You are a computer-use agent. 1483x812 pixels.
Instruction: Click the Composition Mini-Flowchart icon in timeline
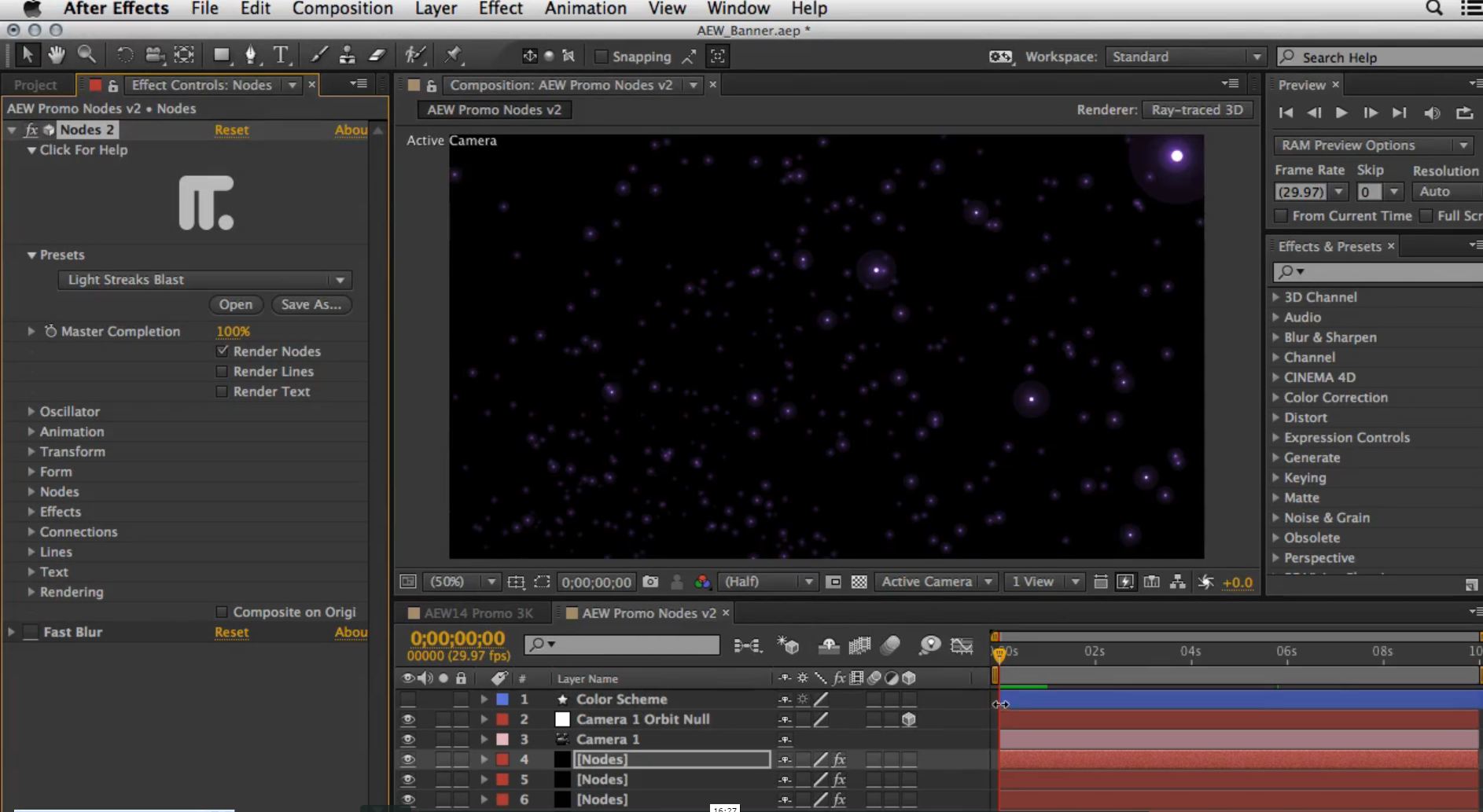click(x=747, y=645)
